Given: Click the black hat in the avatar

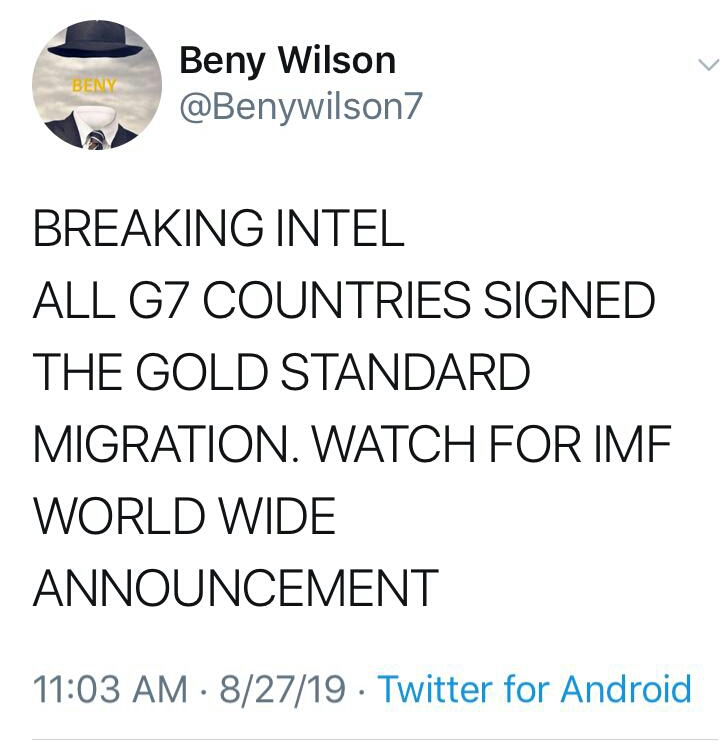Looking at the screenshot, I should (96, 46).
